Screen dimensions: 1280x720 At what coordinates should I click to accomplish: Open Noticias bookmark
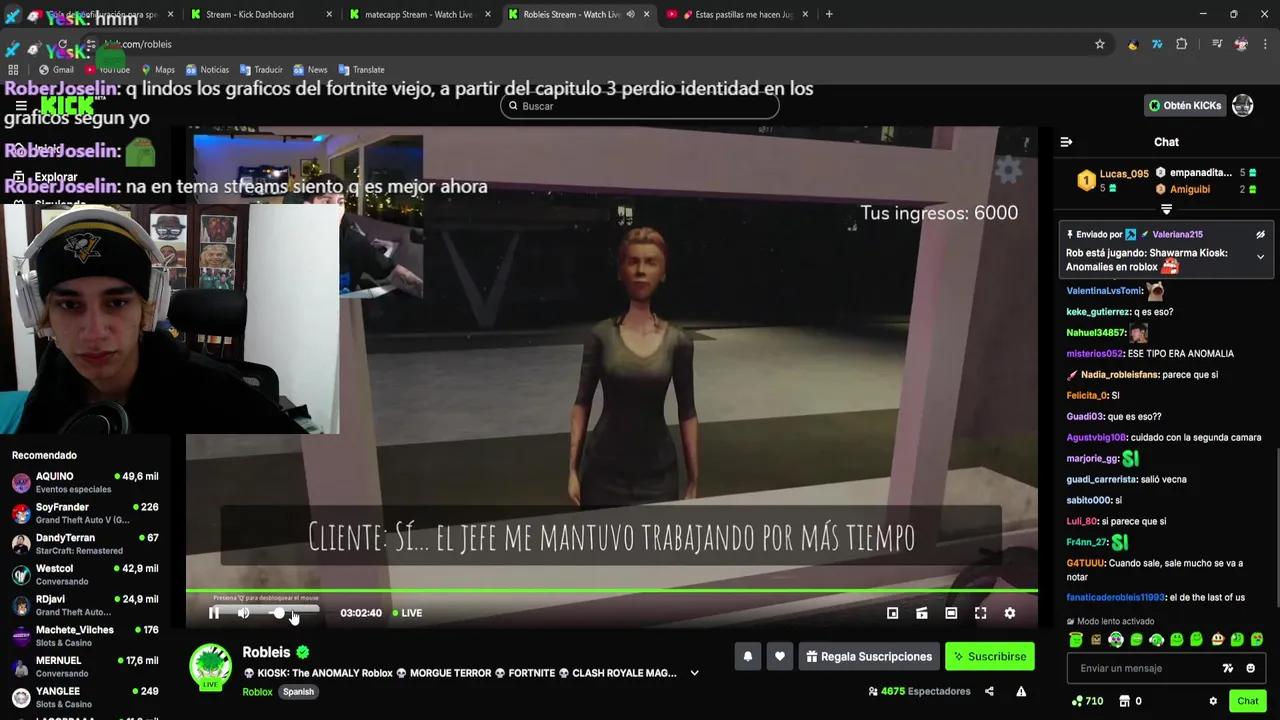click(207, 70)
